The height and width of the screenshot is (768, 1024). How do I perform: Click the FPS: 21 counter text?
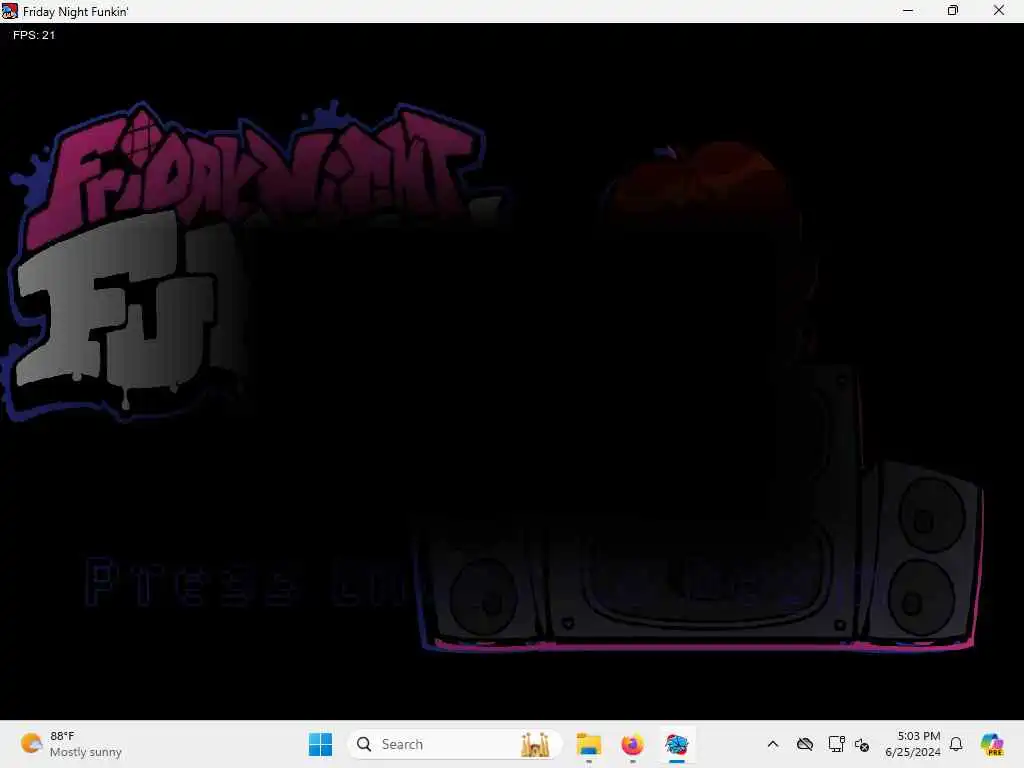click(x=34, y=35)
